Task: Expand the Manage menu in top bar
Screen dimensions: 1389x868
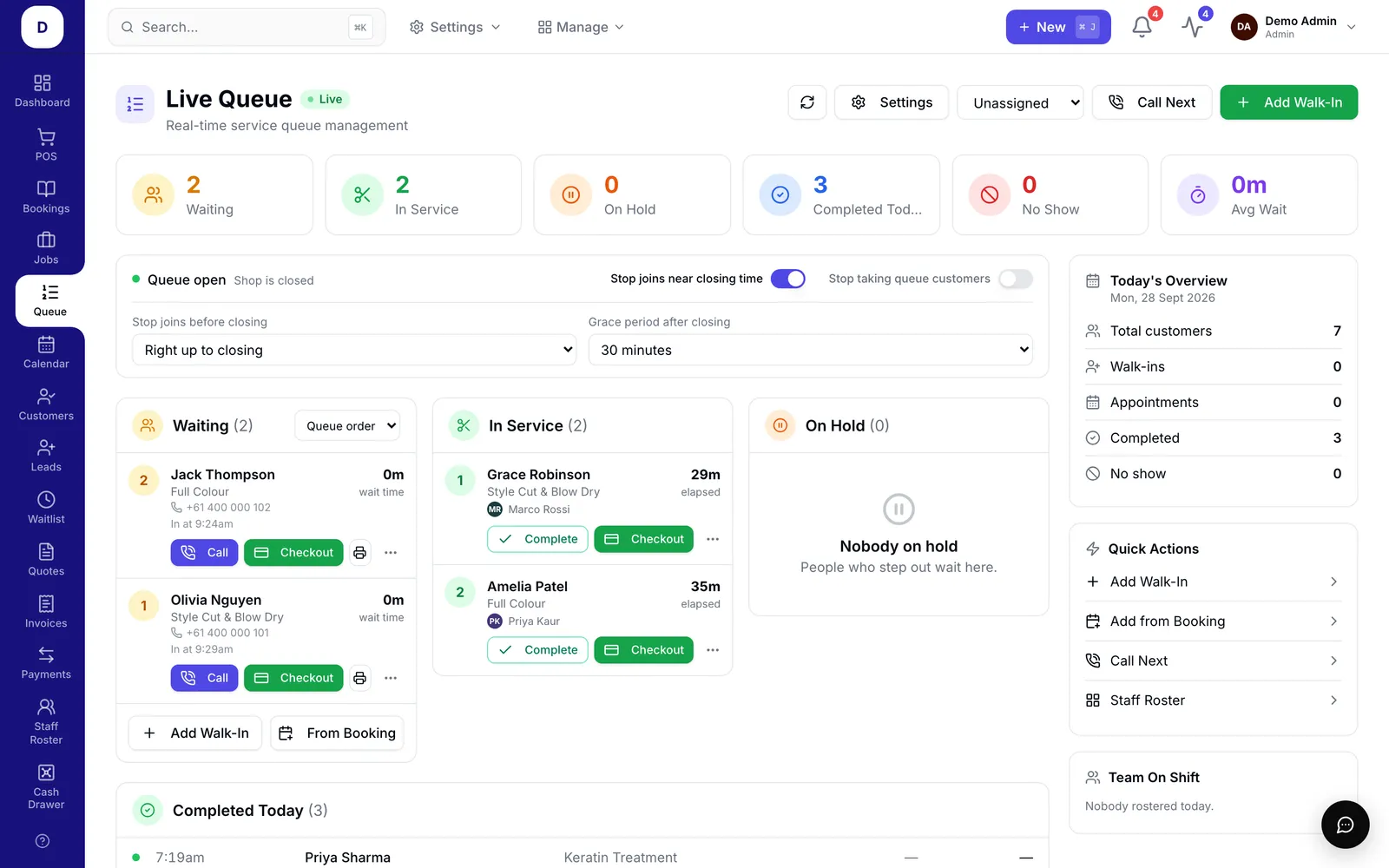Action: coord(581,27)
